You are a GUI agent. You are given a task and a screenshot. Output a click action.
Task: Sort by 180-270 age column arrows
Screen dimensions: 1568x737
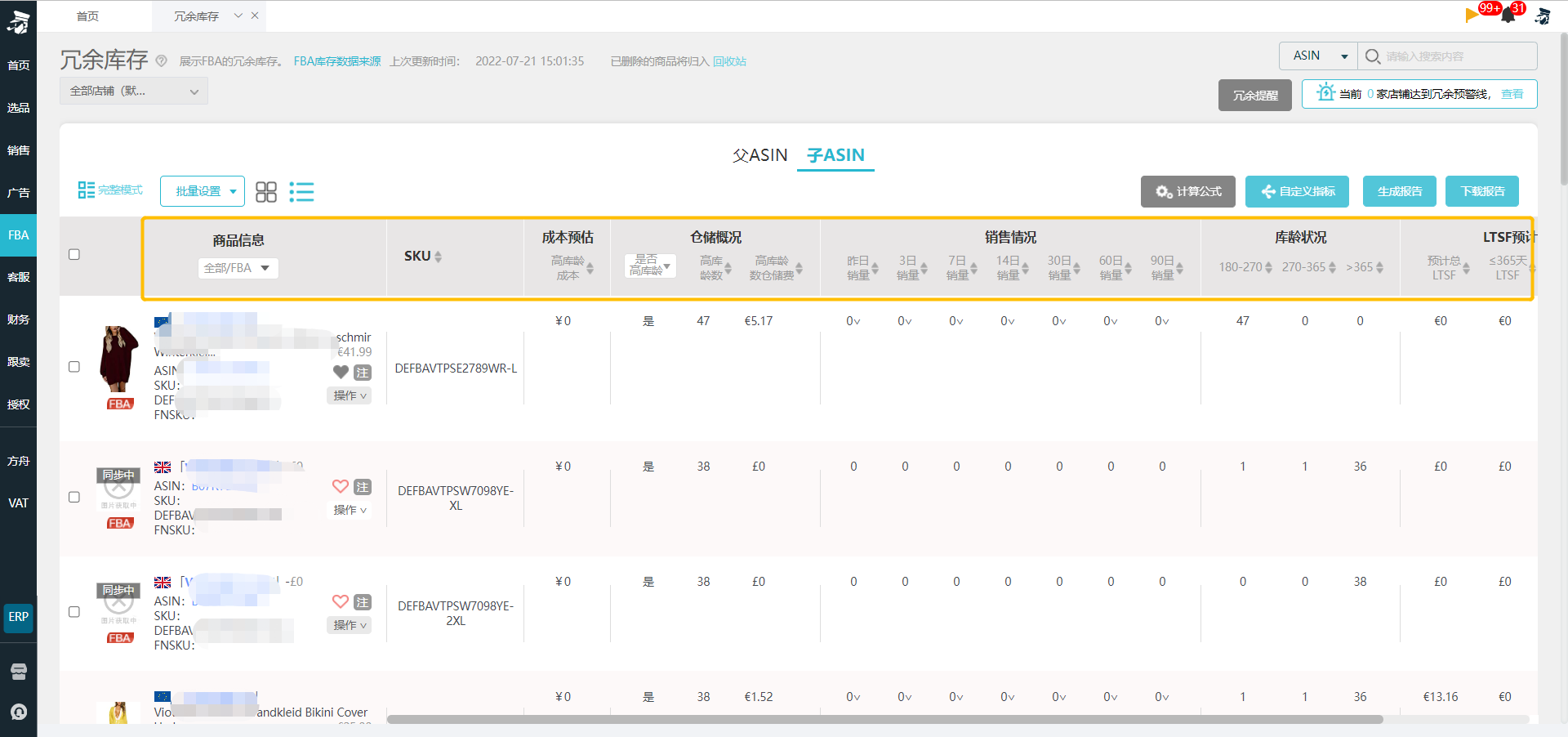click(1268, 267)
